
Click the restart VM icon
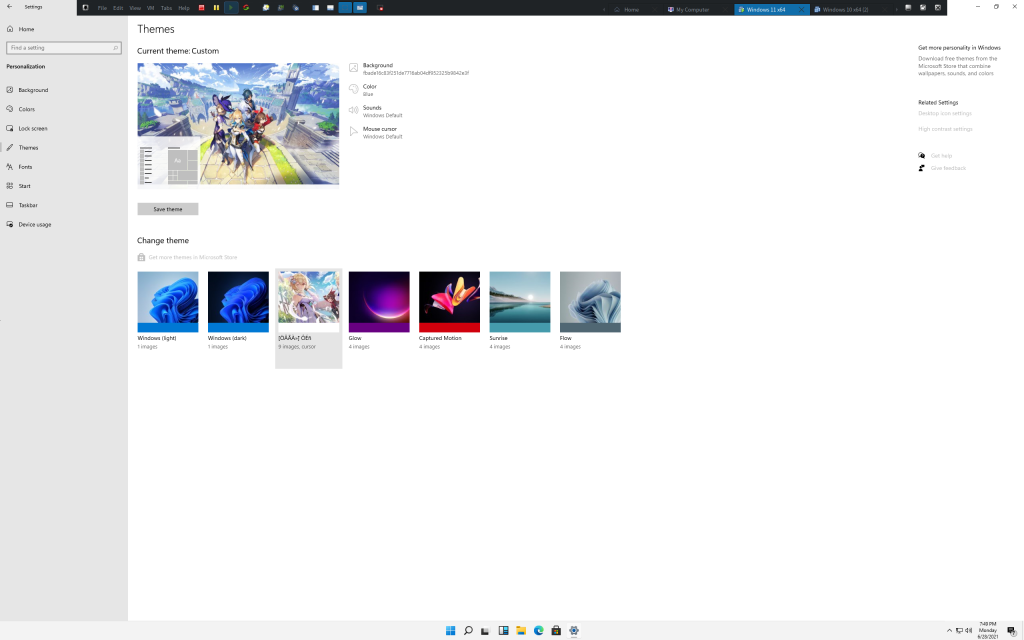(x=246, y=8)
